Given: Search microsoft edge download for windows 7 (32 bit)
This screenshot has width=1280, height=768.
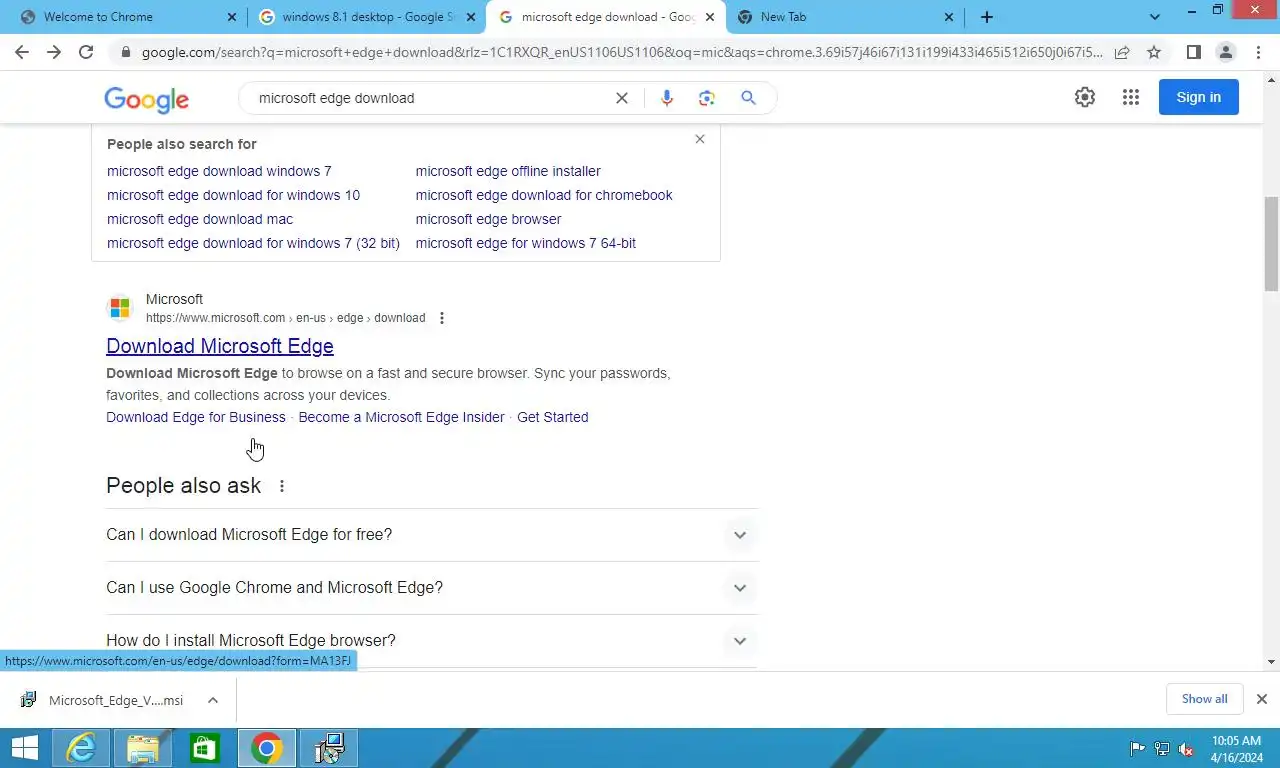Looking at the screenshot, I should click(253, 243).
